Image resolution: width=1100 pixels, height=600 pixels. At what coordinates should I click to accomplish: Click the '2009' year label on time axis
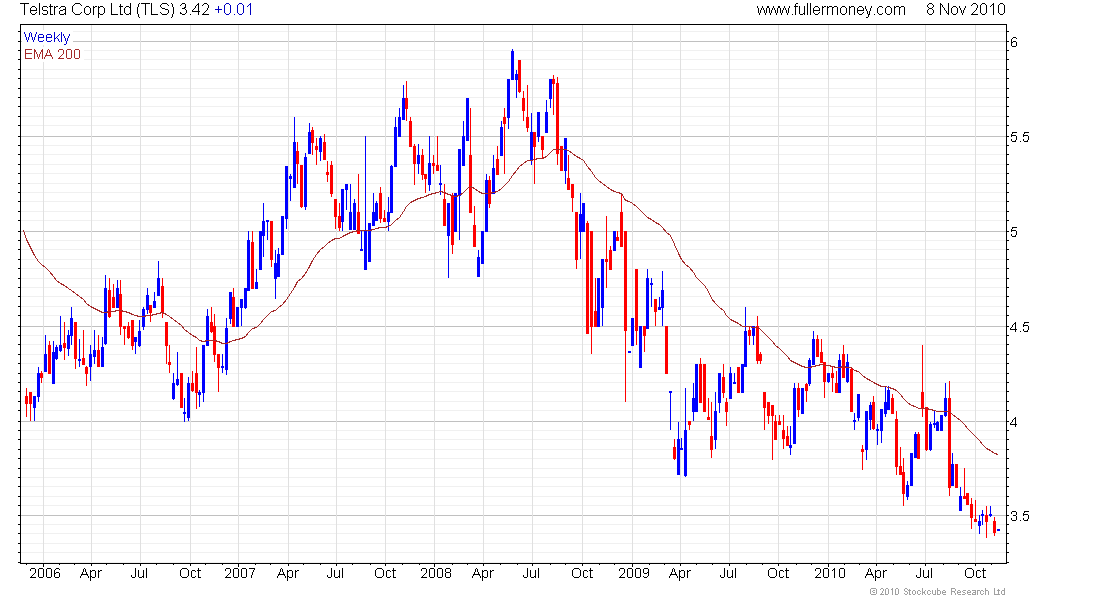tap(633, 573)
